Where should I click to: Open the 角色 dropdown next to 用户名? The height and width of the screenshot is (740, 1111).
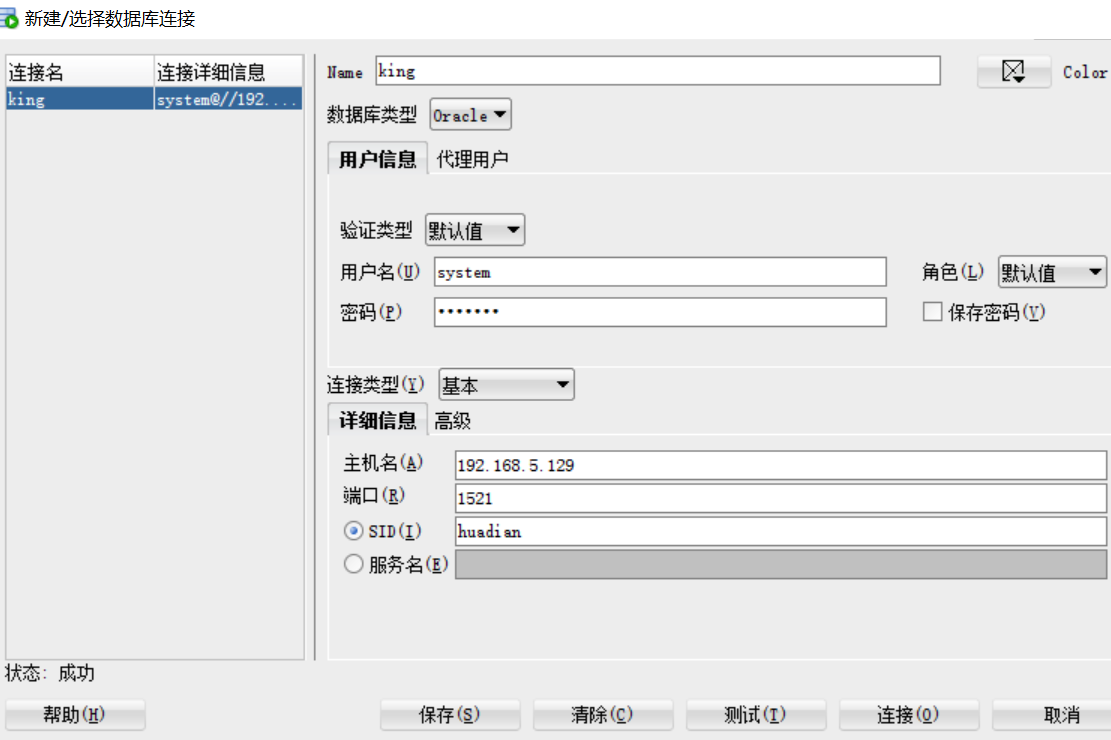click(x=1051, y=271)
